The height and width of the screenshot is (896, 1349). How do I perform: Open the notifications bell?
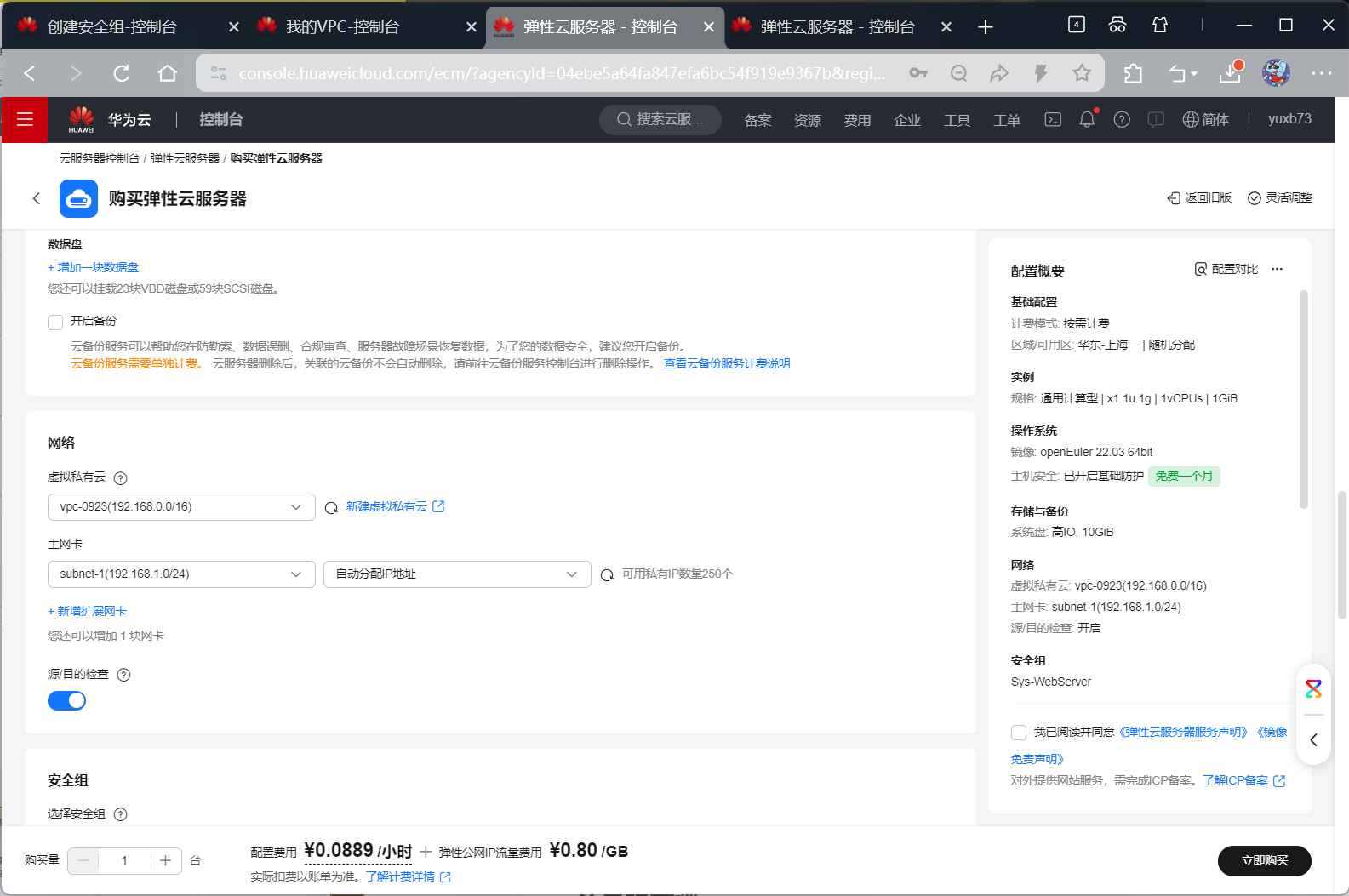pyautogui.click(x=1087, y=119)
